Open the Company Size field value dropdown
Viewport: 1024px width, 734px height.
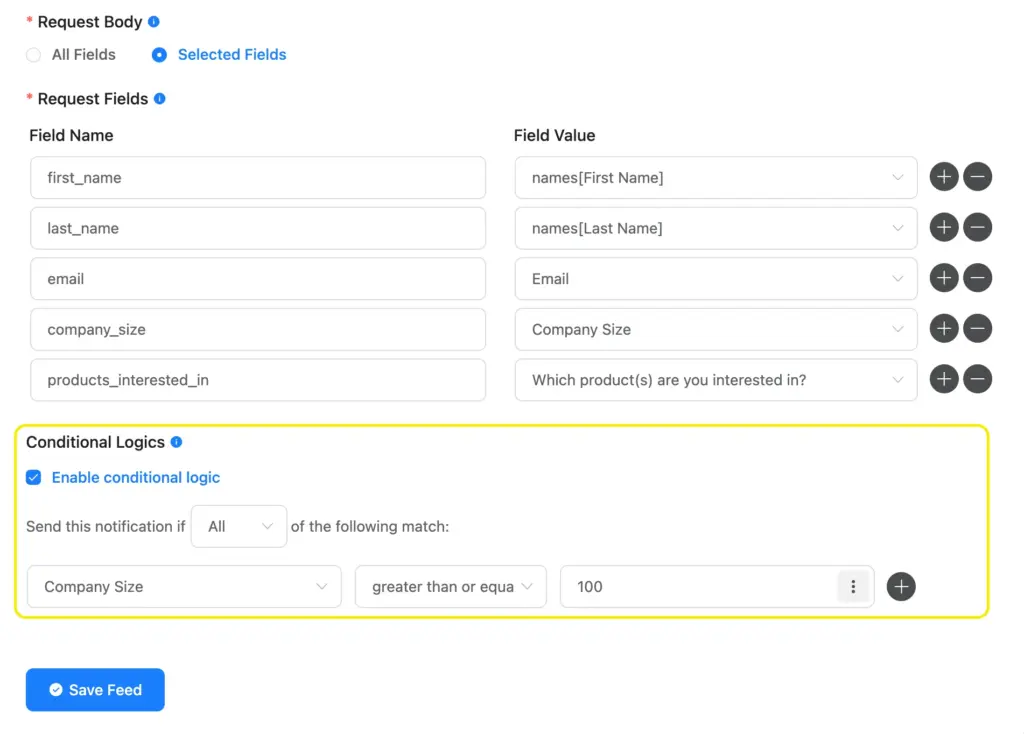pyautogui.click(x=716, y=329)
